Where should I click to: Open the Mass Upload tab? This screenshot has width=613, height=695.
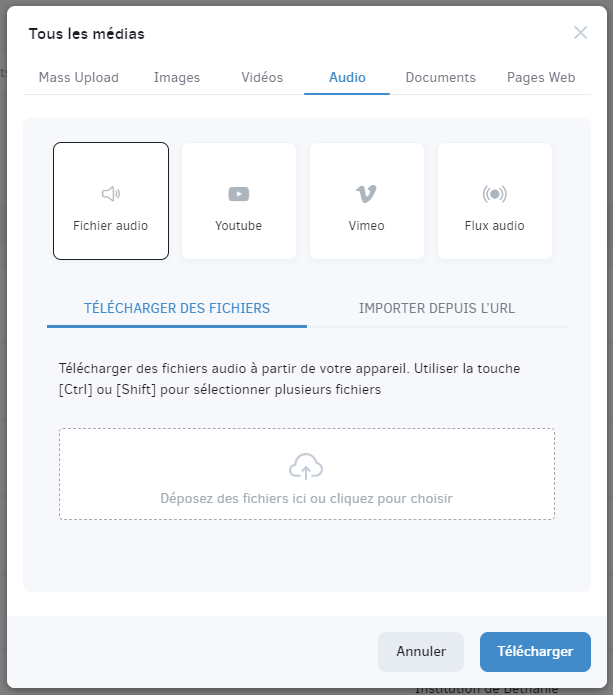tap(78, 78)
